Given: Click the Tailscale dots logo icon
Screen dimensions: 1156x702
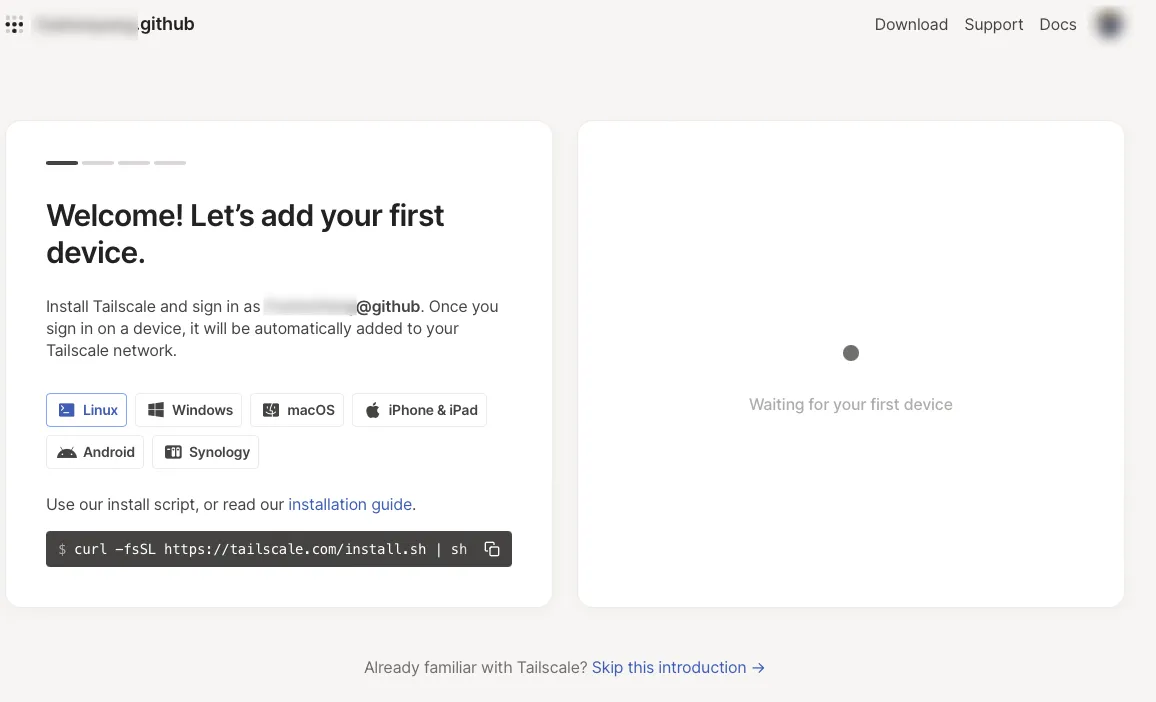Looking at the screenshot, I should 14,25.
